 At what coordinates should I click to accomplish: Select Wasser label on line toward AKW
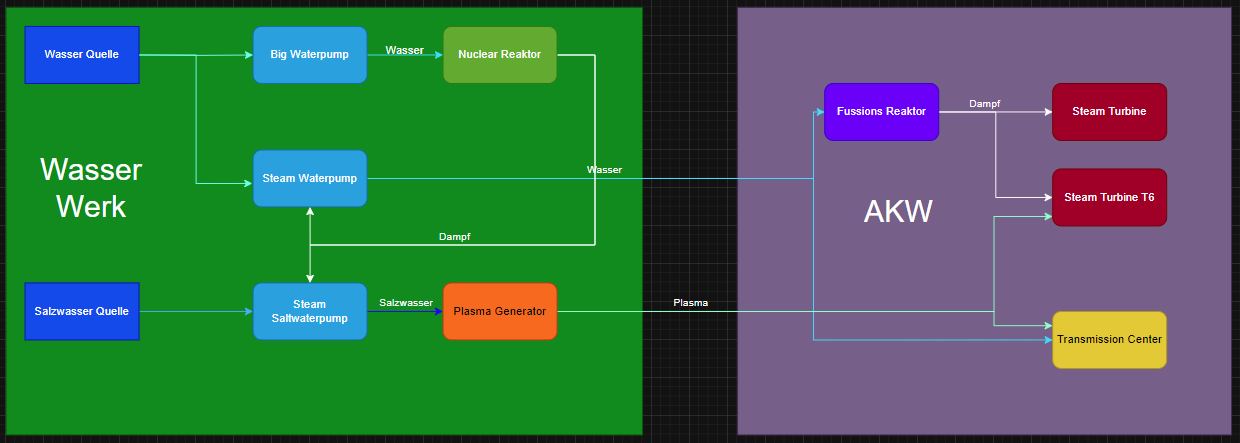coord(604,170)
